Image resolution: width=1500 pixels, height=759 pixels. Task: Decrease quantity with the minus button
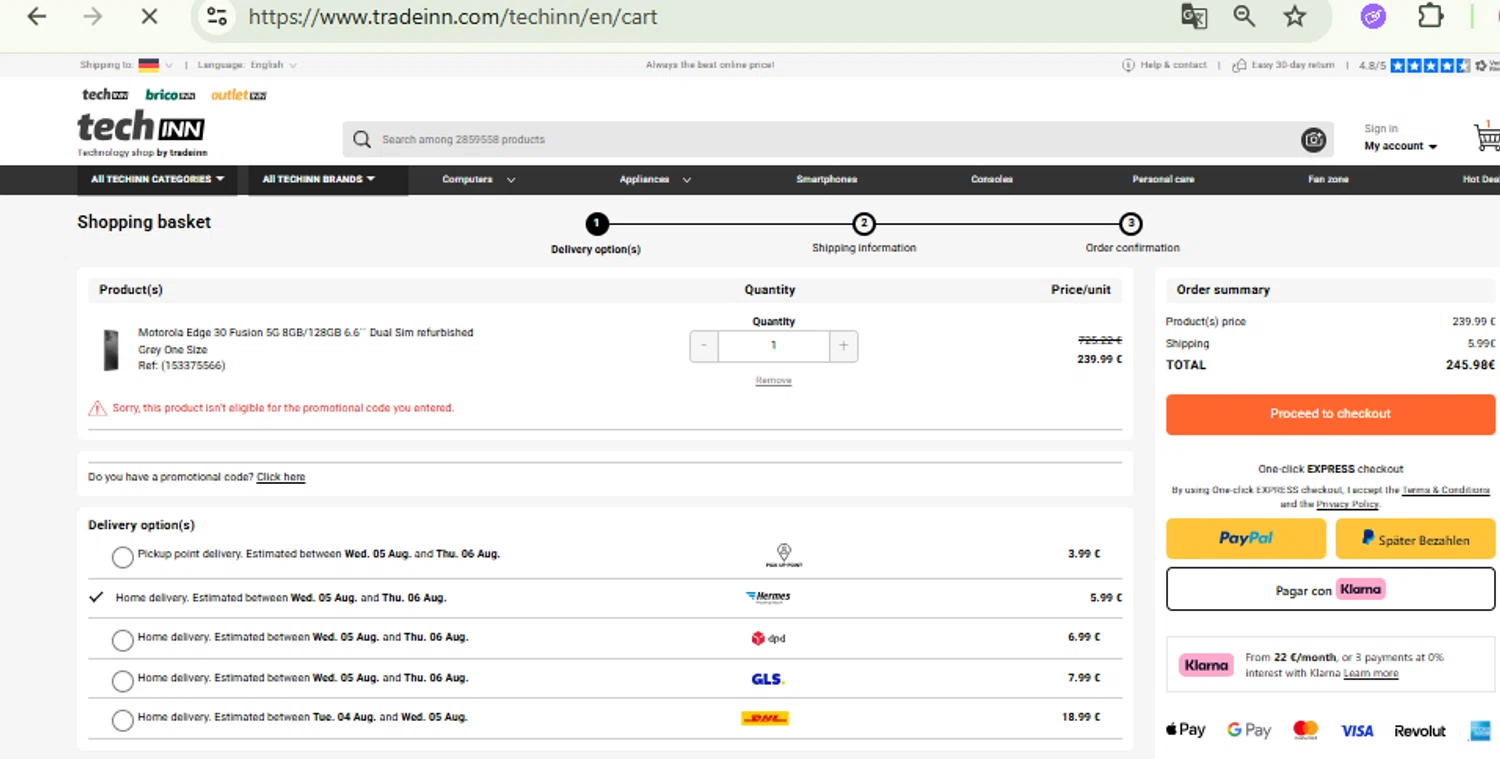point(704,346)
